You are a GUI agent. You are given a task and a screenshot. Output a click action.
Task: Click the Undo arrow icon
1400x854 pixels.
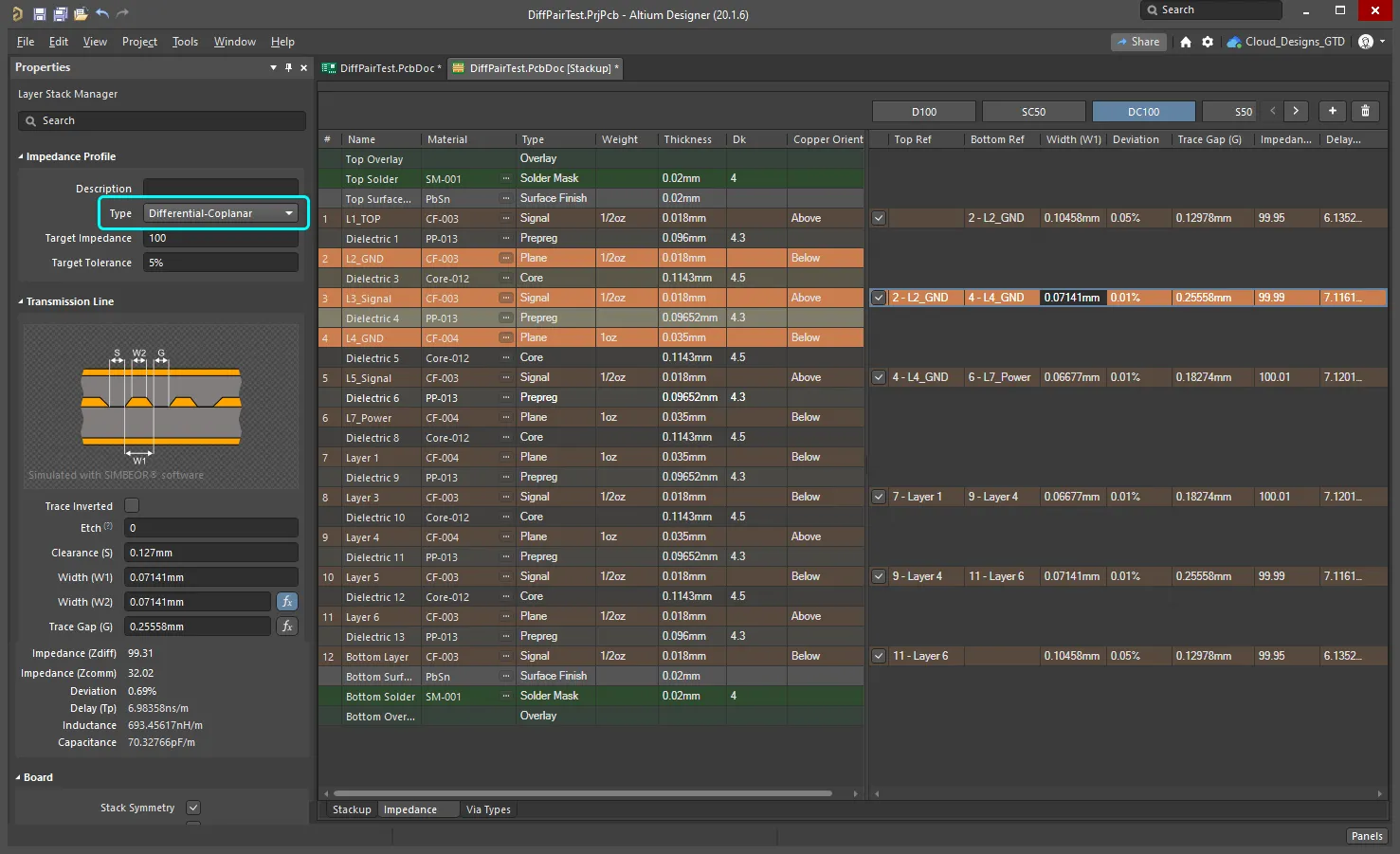pyautogui.click(x=102, y=14)
